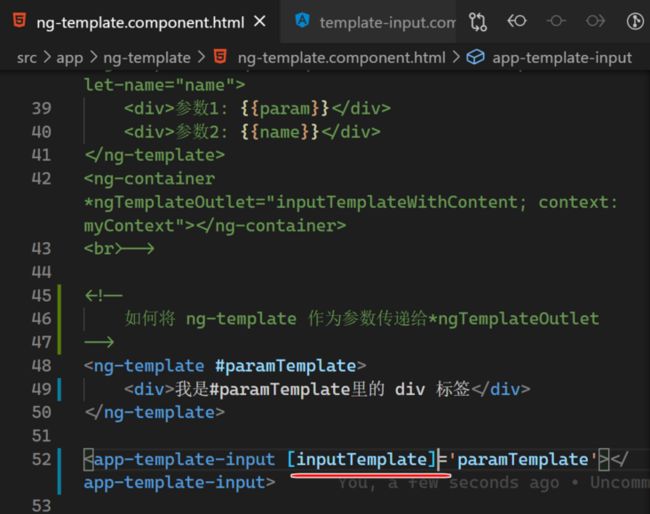Click line number 39 in the gutter
The image size is (650, 514).
41,109
